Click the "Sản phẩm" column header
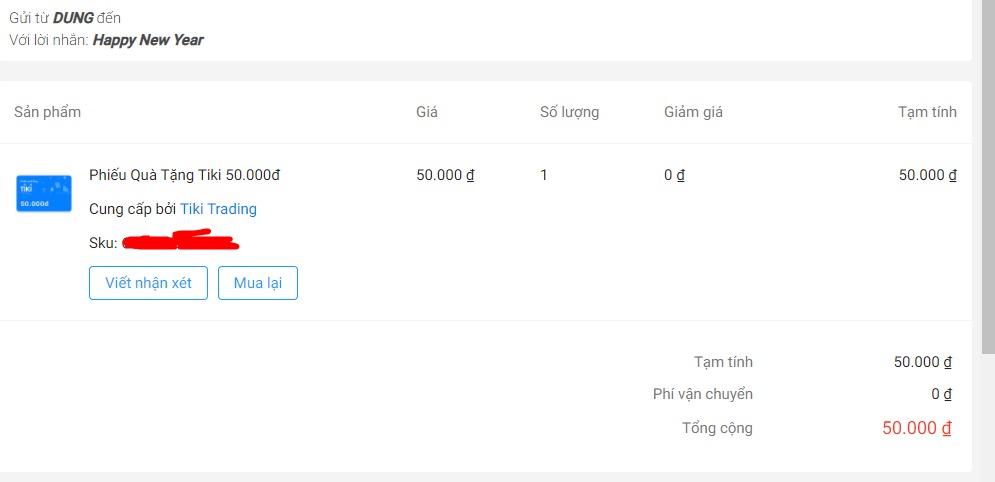Viewport: 995px width, 482px height. (47, 112)
